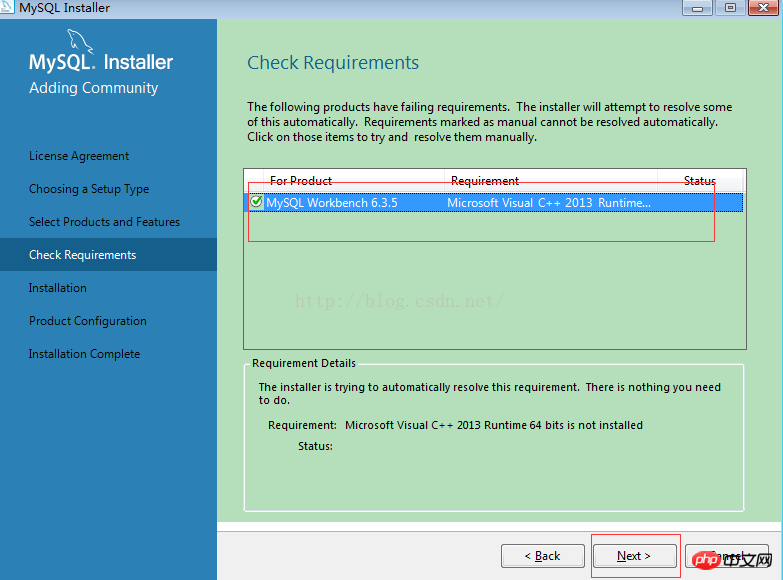Select the Check Requirements sidebar step
This screenshot has height=580, width=783.
(x=108, y=255)
